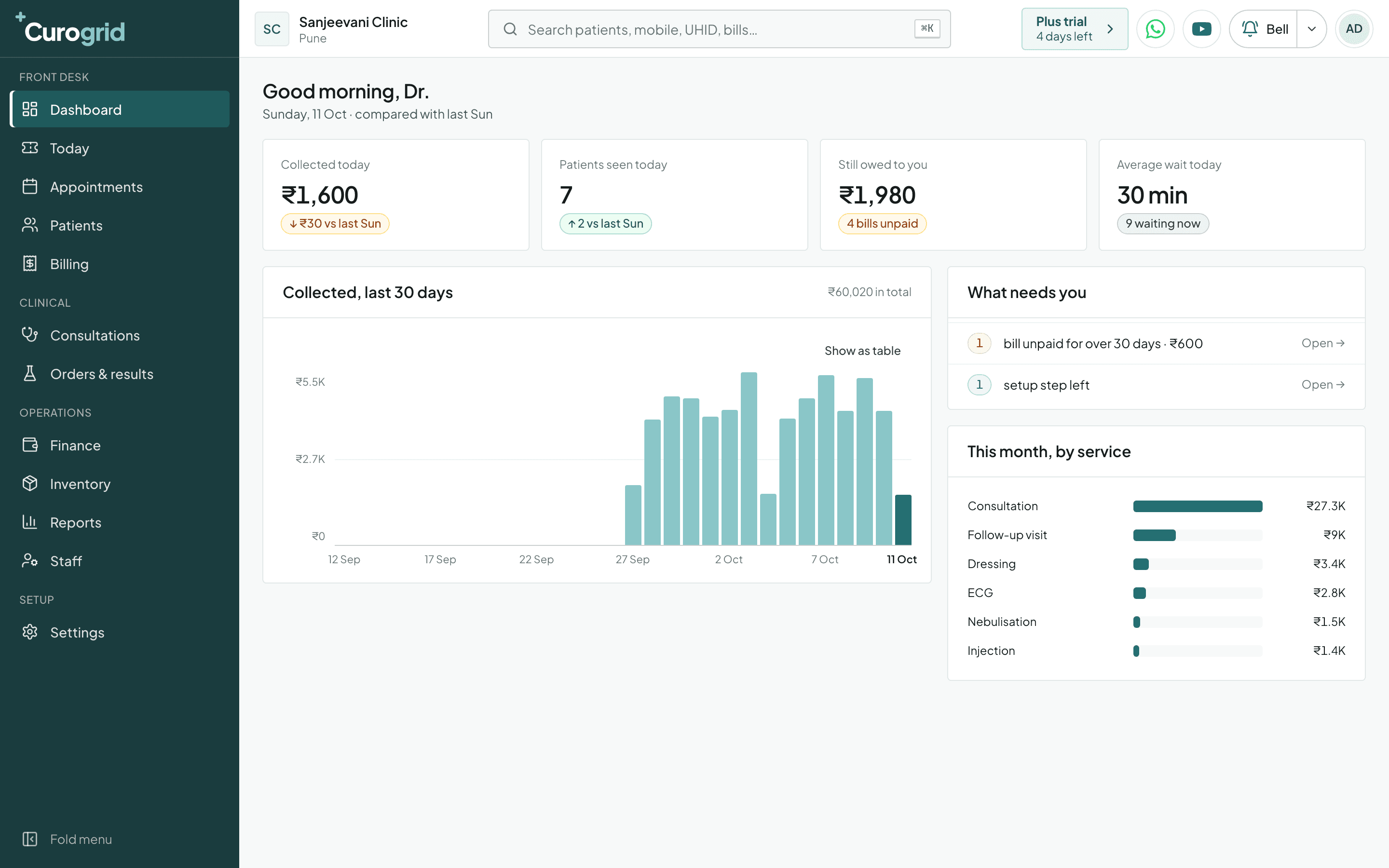Click the Staff user-gear icon
The width and height of the screenshot is (1389, 868).
(30, 560)
